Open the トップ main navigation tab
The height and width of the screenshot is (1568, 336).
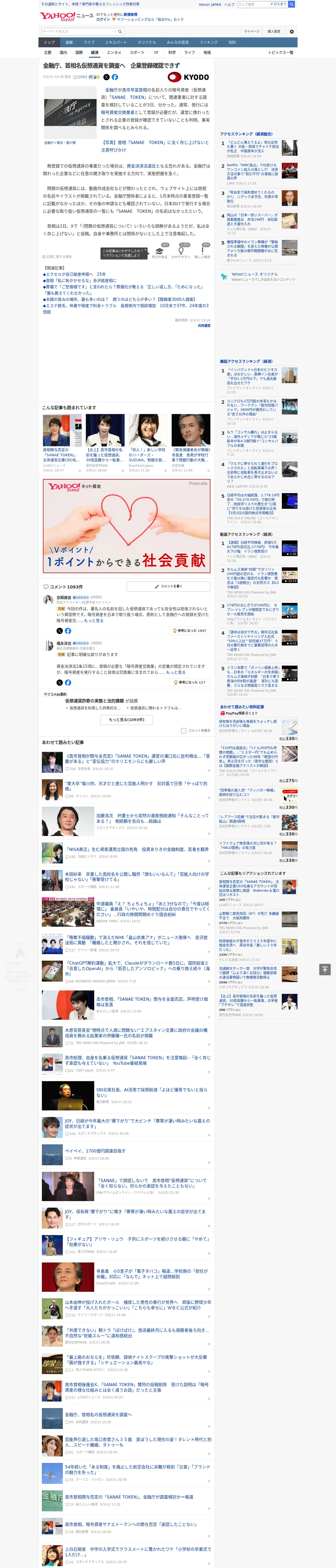49,43
